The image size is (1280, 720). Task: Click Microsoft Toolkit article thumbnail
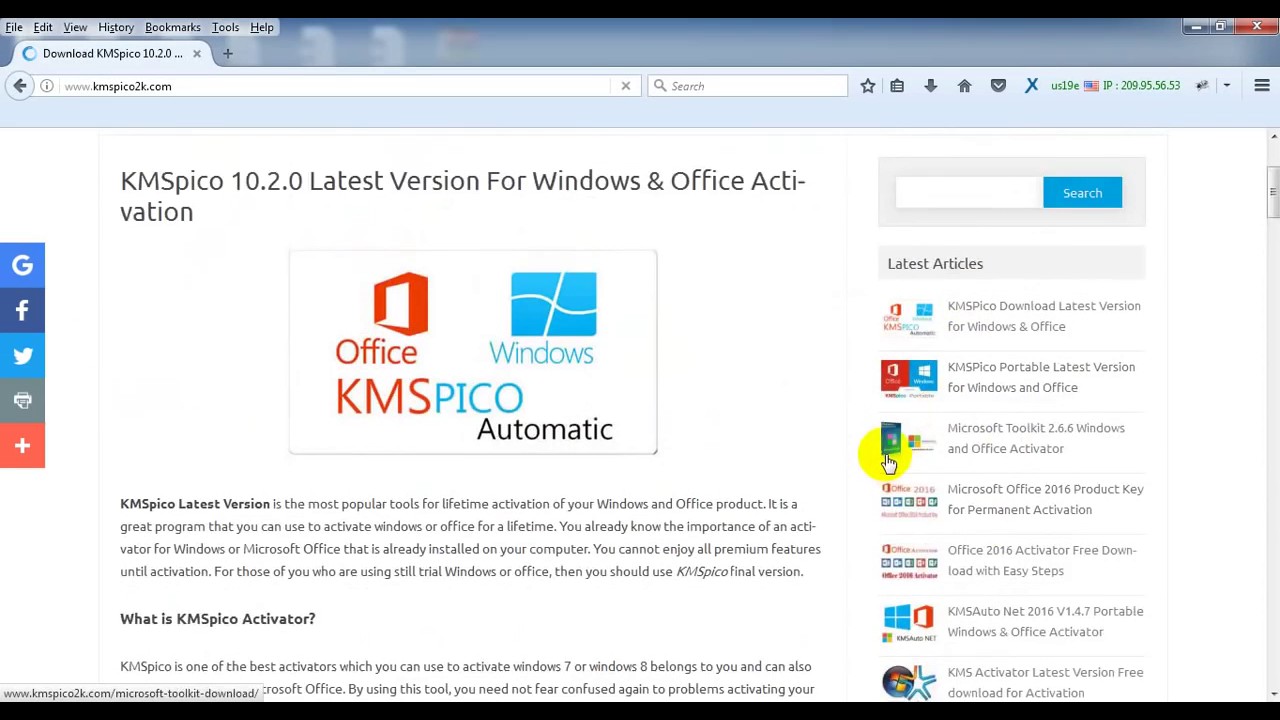(x=909, y=439)
